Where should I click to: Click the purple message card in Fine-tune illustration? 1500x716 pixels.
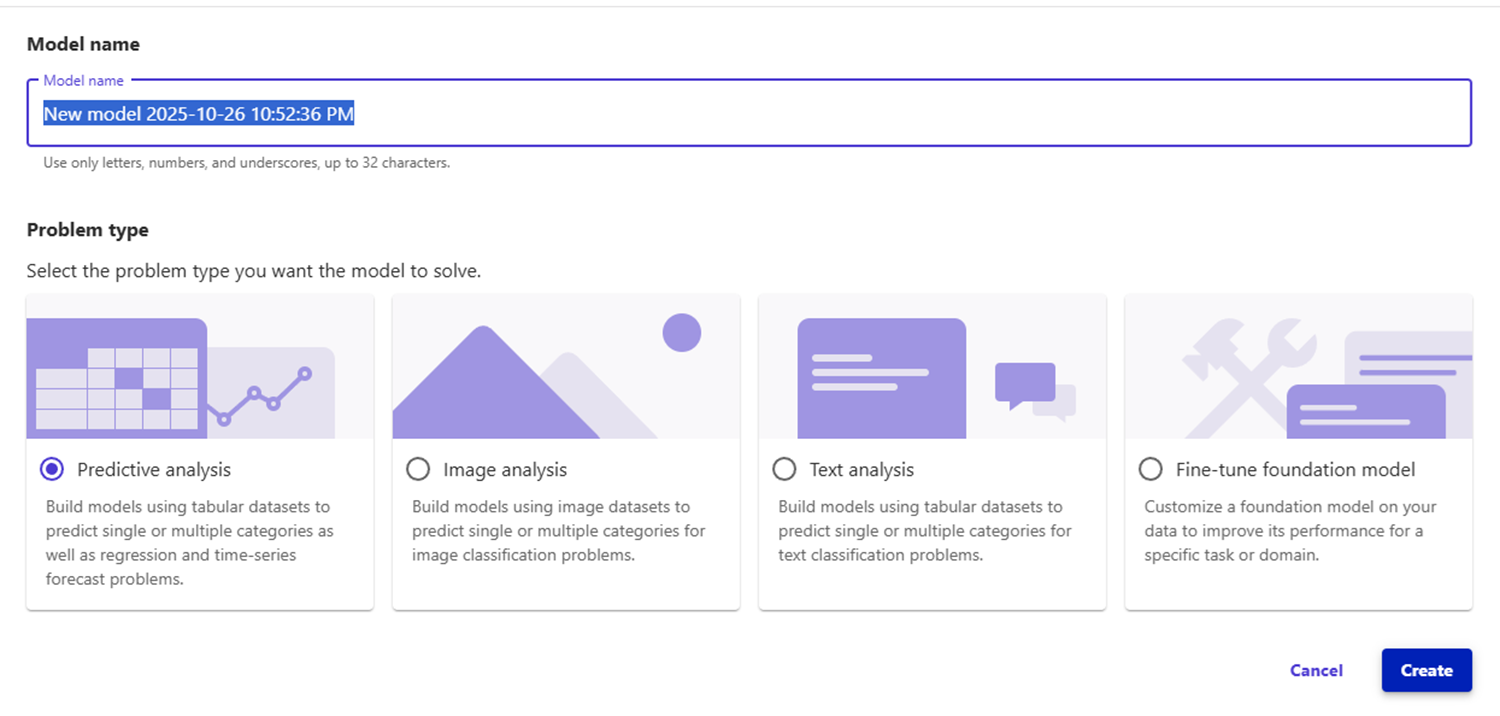point(1365,411)
